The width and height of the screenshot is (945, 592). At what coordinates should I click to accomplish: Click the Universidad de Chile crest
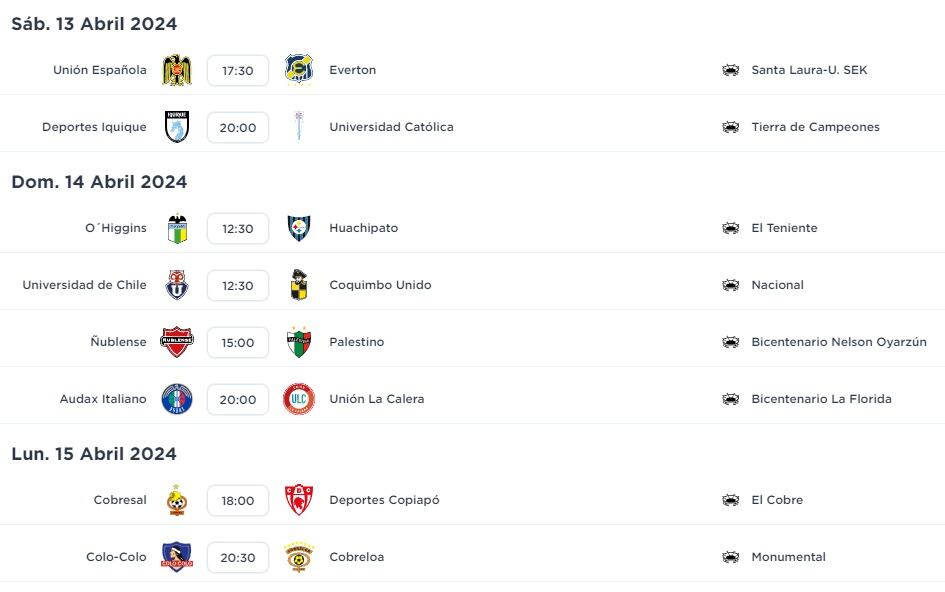pyautogui.click(x=177, y=285)
